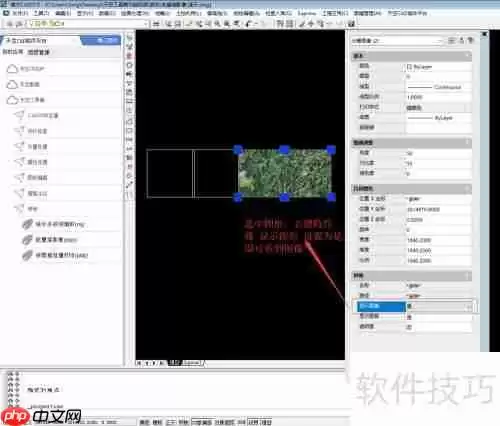The width and height of the screenshot is (500, 426).
Task: Open the layer dropdown arrow in top toolbar
Action: (x=145, y=24)
